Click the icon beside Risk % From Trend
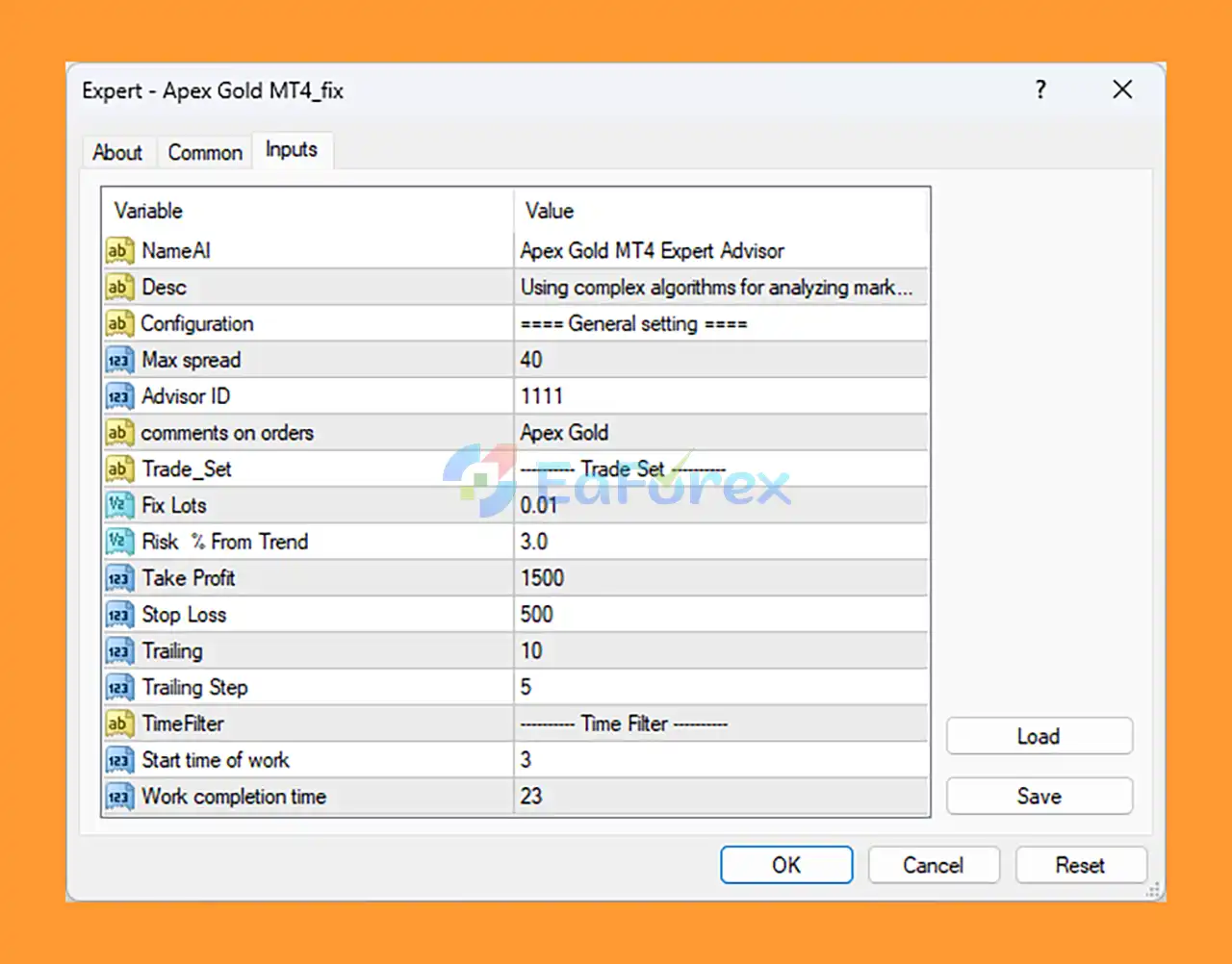Viewport: 1232px width, 964px height. coord(118,543)
